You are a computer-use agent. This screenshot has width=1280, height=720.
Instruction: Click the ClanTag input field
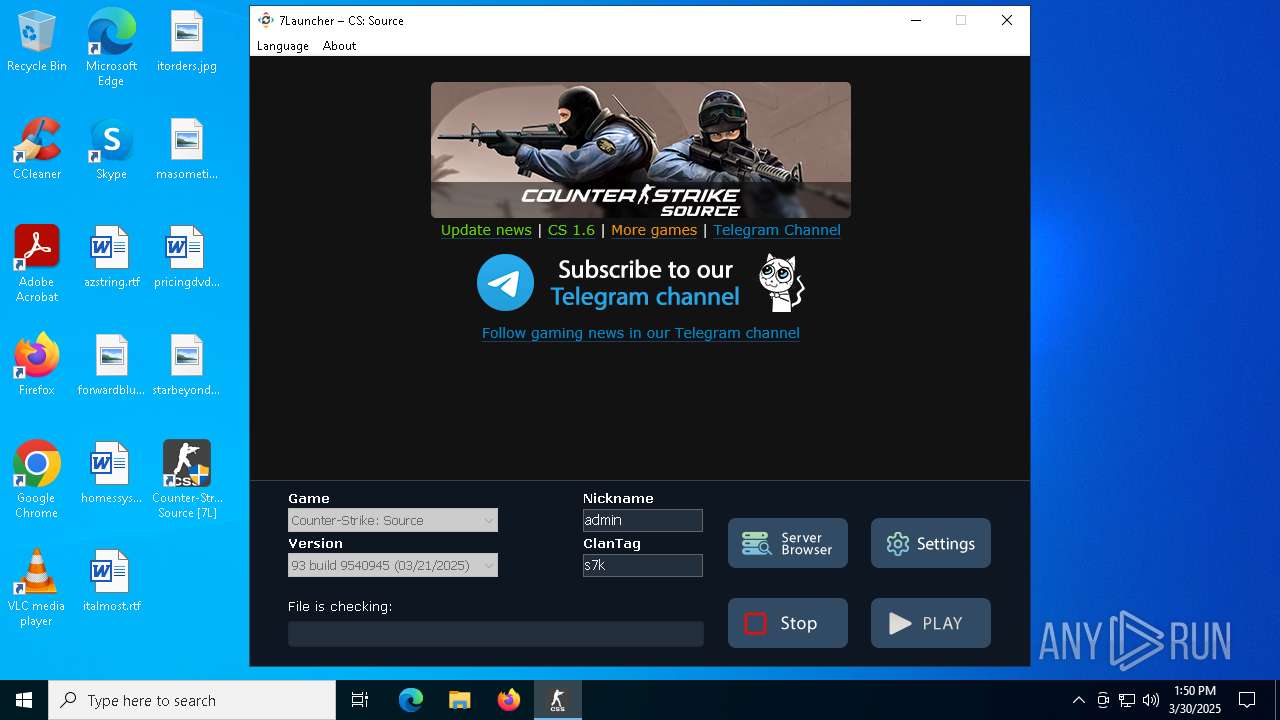[x=643, y=565]
